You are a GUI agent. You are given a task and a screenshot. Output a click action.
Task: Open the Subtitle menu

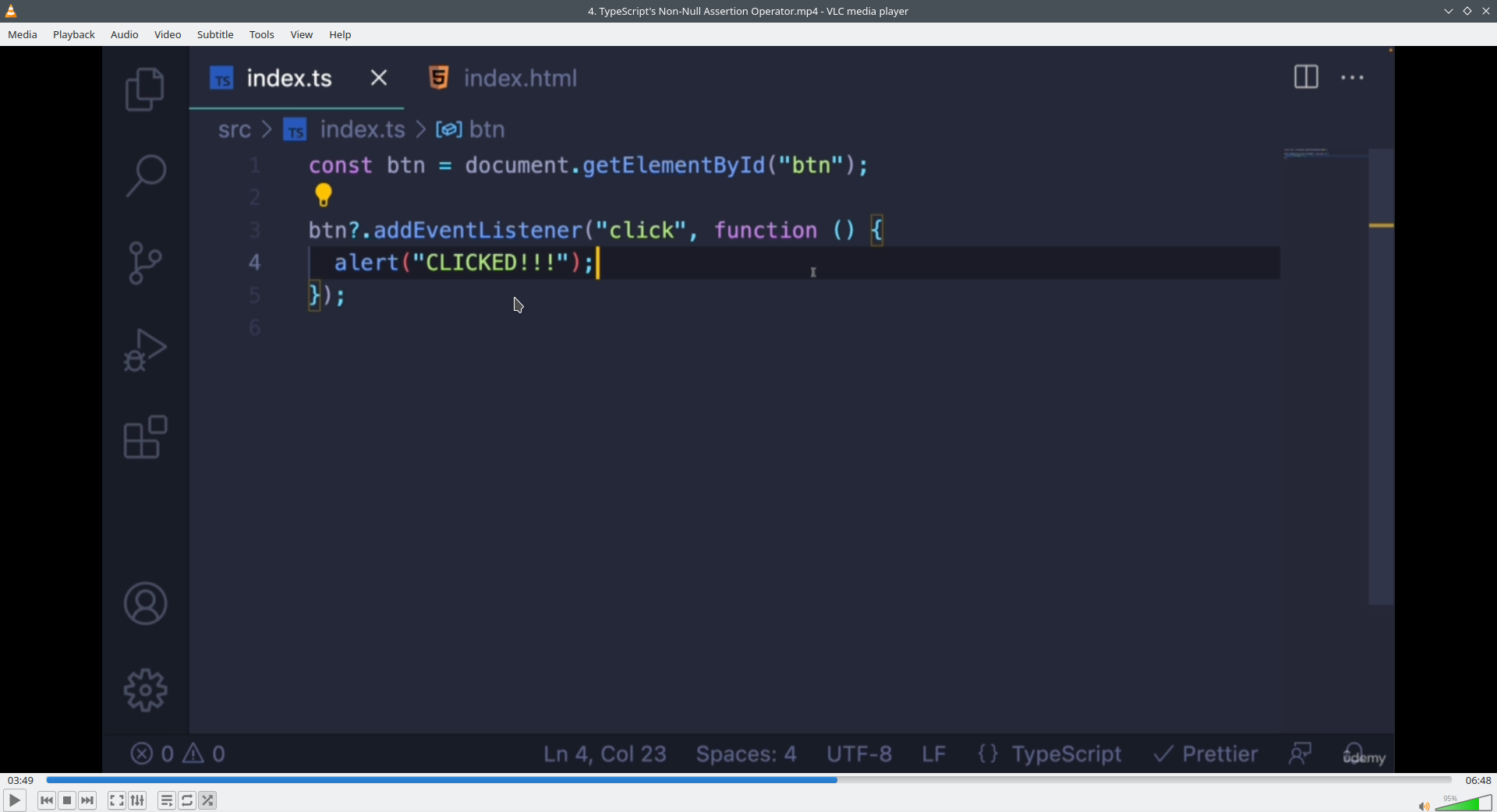coord(215,35)
